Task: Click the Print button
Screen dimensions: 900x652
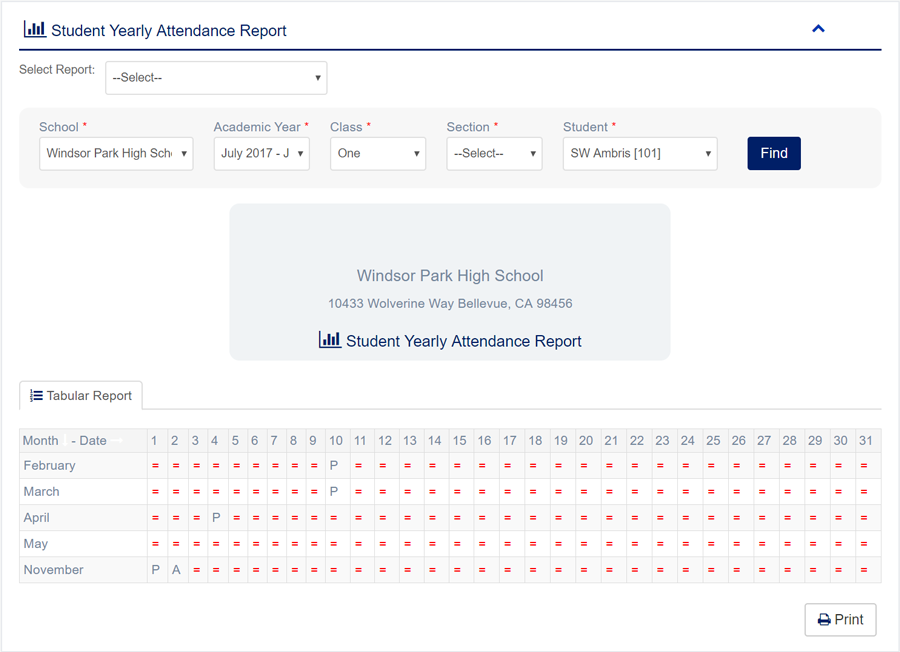Action: pyautogui.click(x=840, y=620)
